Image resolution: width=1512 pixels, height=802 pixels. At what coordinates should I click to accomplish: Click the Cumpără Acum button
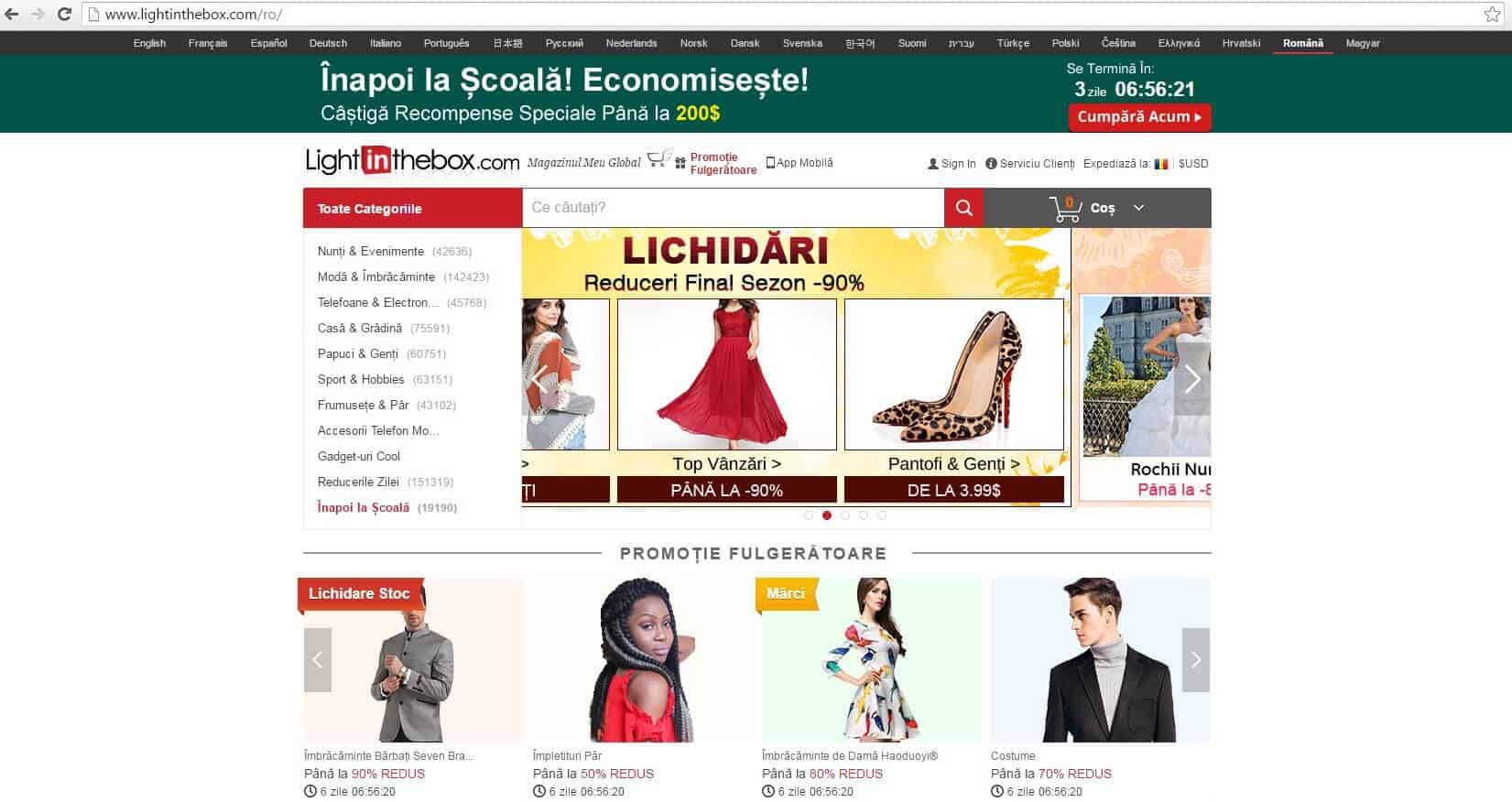1139,117
